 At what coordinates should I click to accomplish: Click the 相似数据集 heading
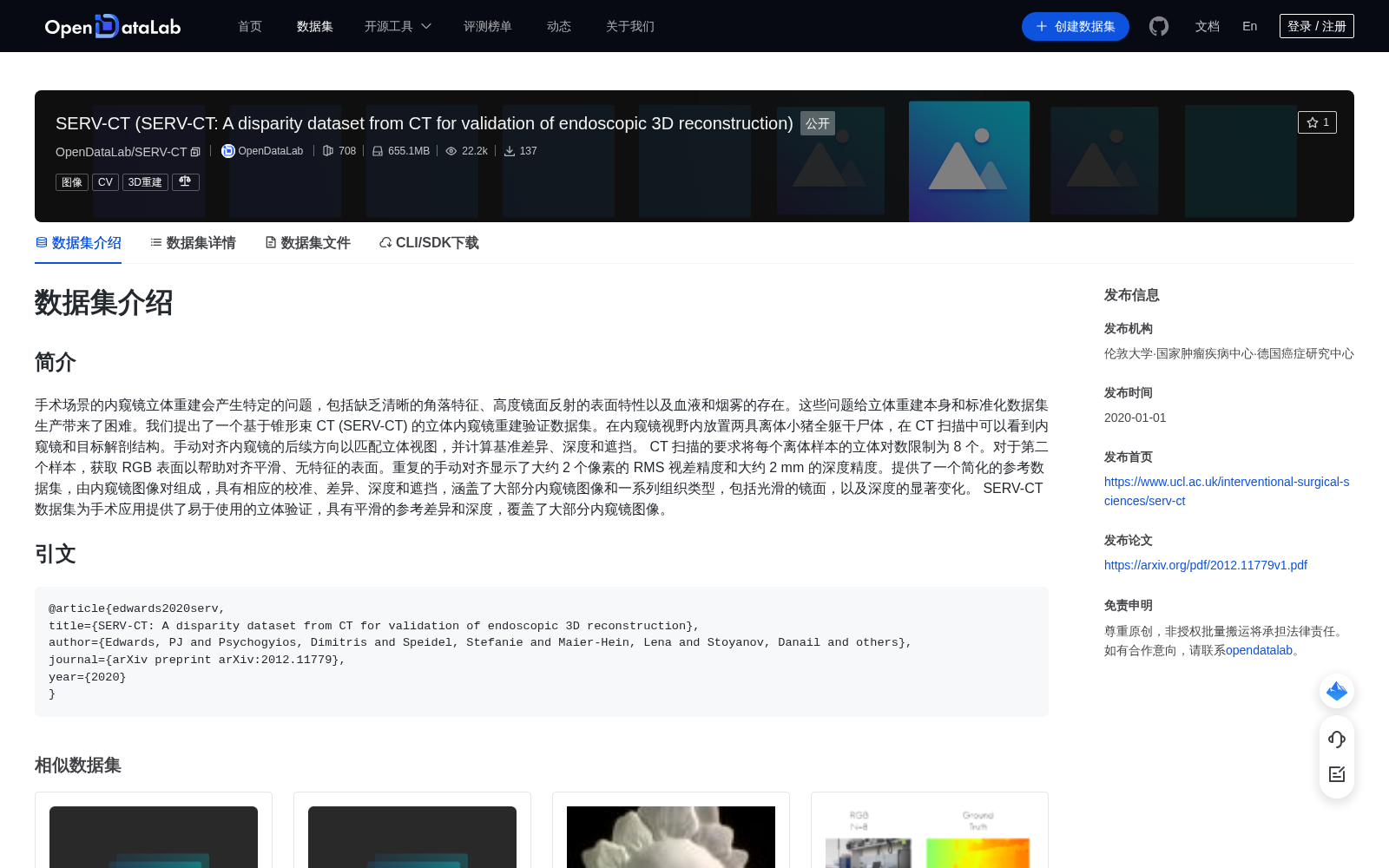tap(78, 765)
